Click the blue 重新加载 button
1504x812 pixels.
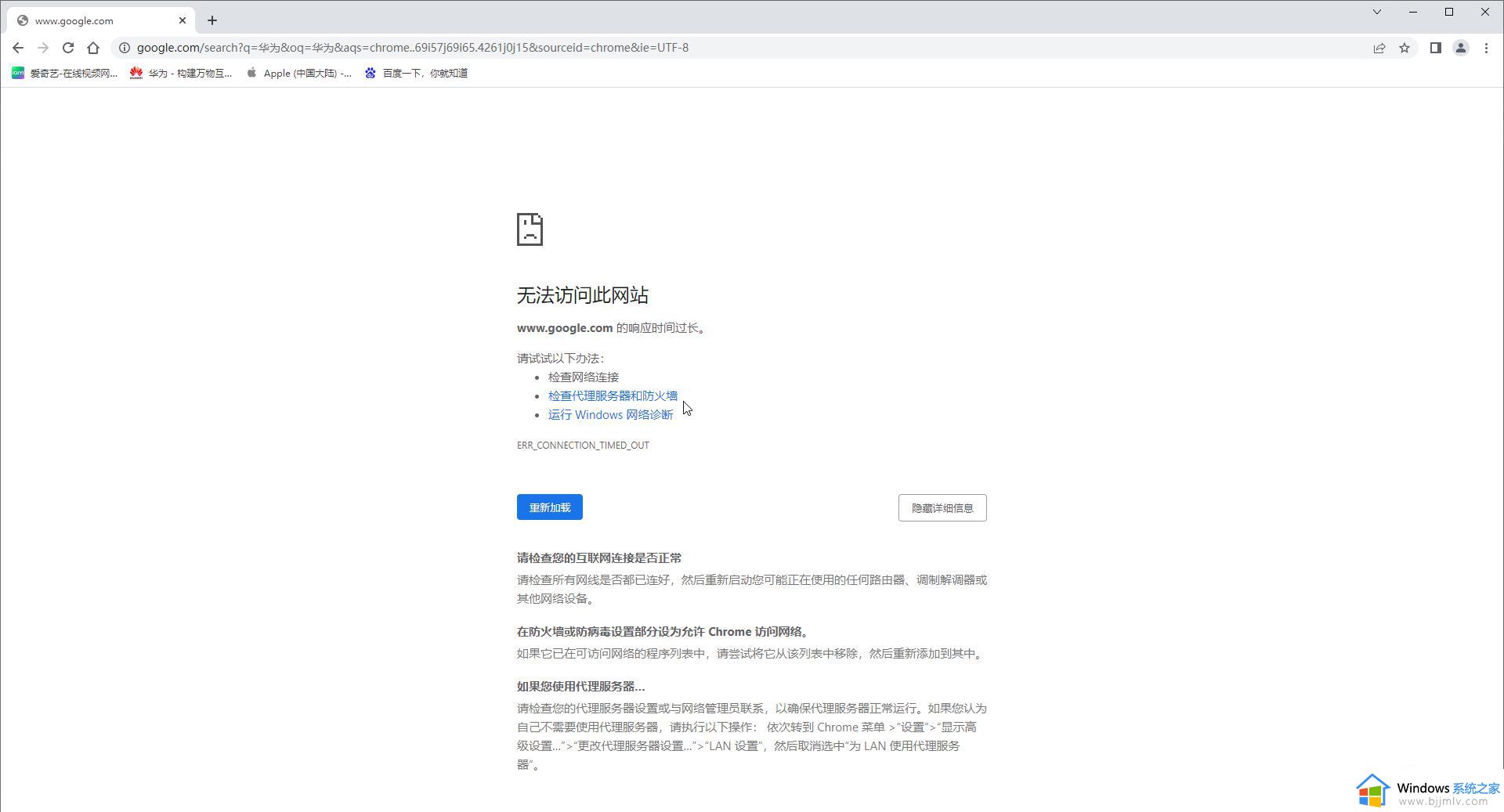click(550, 507)
